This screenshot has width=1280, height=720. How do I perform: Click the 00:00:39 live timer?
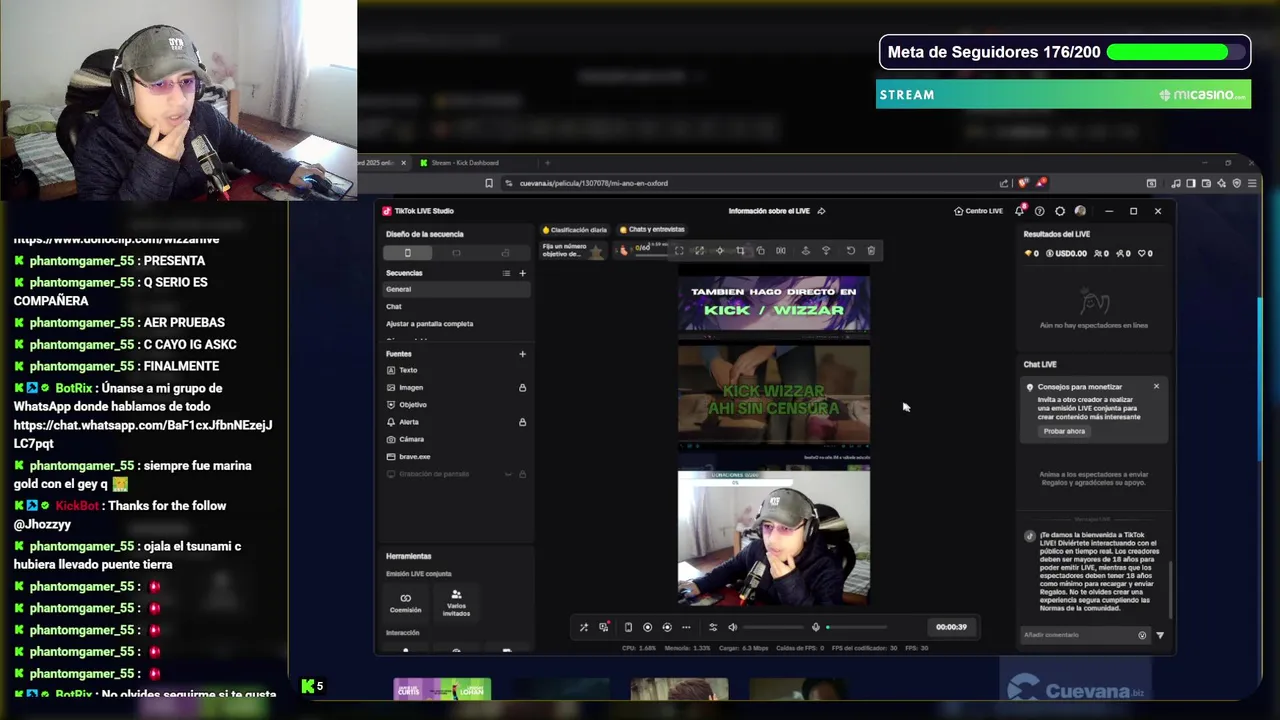pyautogui.click(x=951, y=627)
